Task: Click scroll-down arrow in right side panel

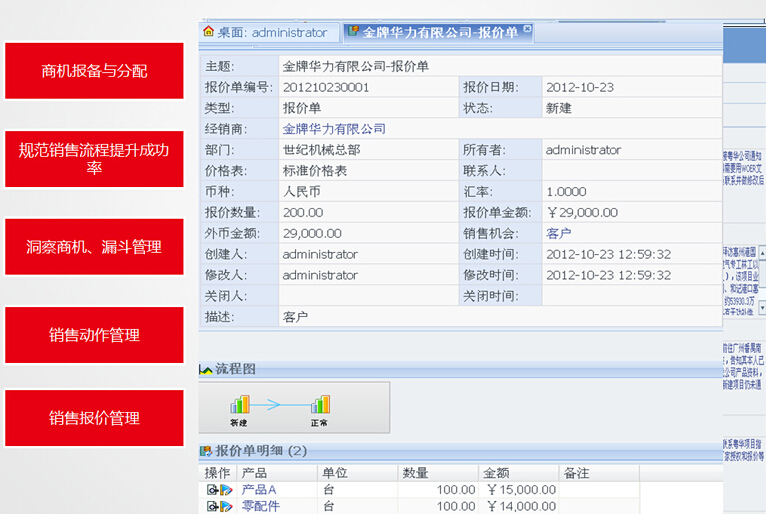Action: click(762, 308)
